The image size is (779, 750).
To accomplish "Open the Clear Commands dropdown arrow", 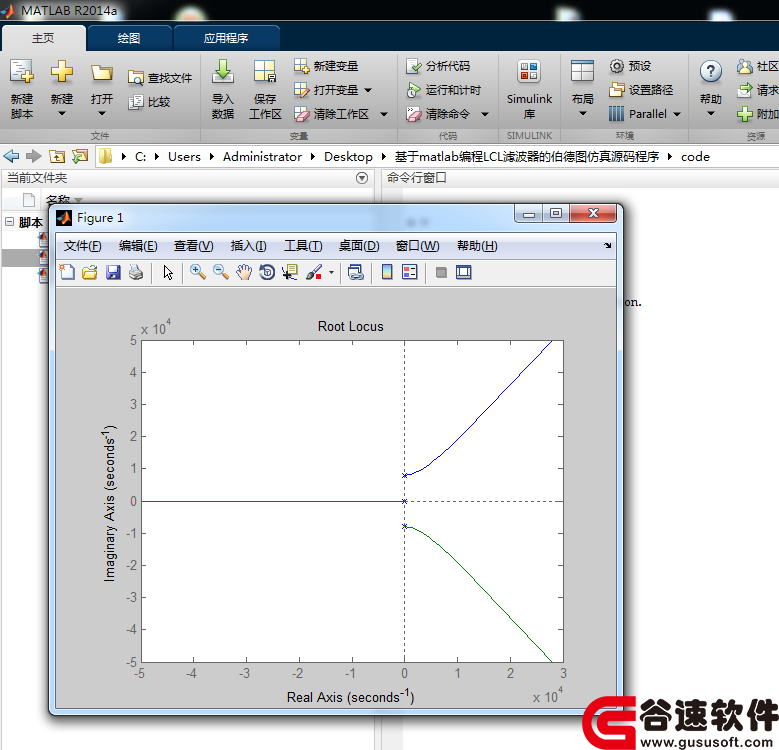I will [485, 114].
